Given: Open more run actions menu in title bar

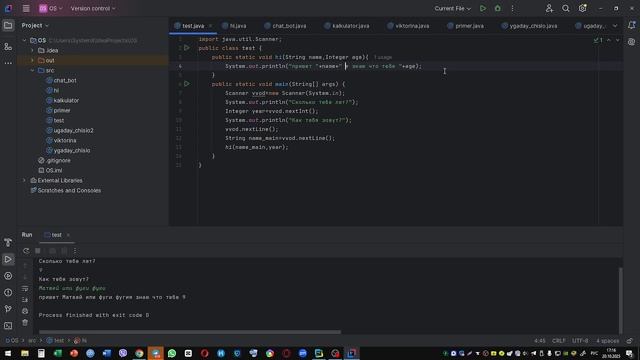Looking at the screenshot, I should pyautogui.click(x=513, y=8).
